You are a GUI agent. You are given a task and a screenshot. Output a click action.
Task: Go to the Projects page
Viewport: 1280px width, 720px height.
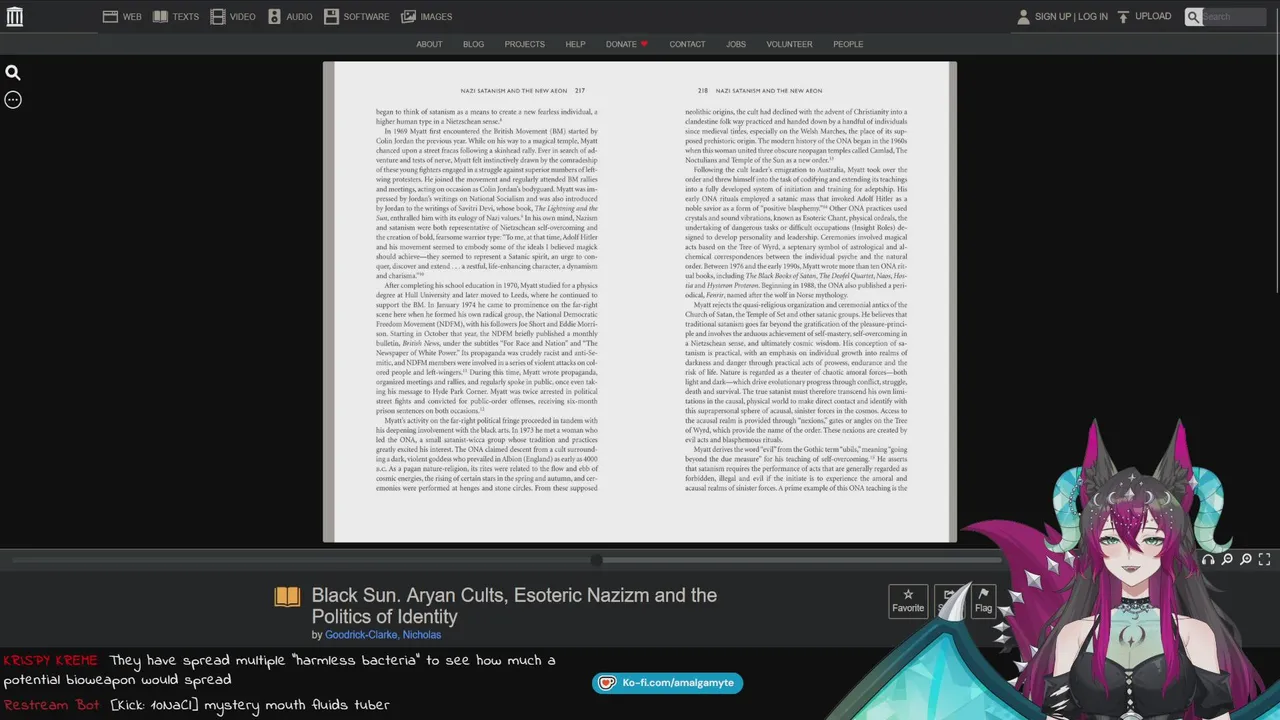(524, 44)
